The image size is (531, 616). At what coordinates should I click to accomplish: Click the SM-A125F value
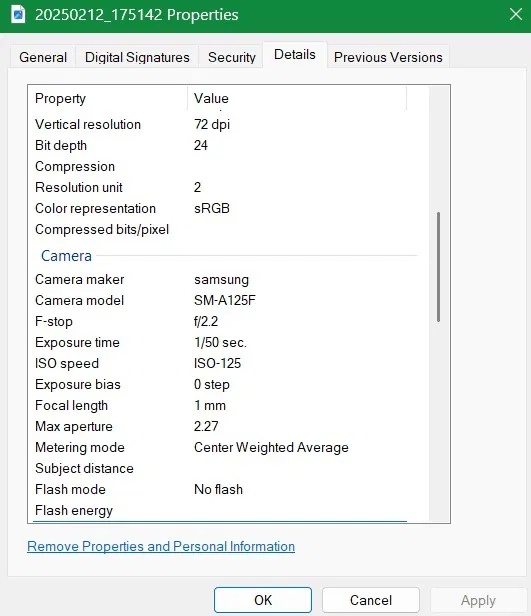click(x=225, y=300)
